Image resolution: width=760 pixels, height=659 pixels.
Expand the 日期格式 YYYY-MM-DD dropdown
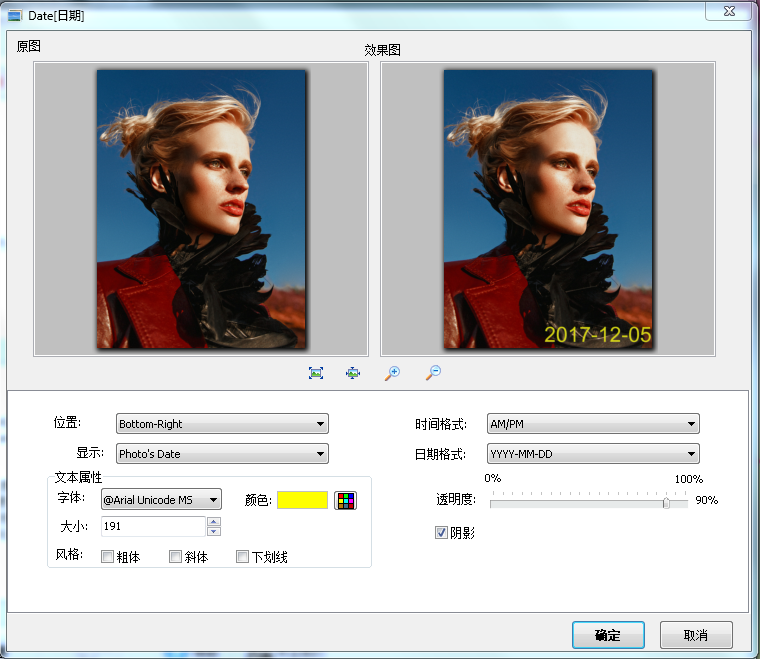[x=592, y=454]
